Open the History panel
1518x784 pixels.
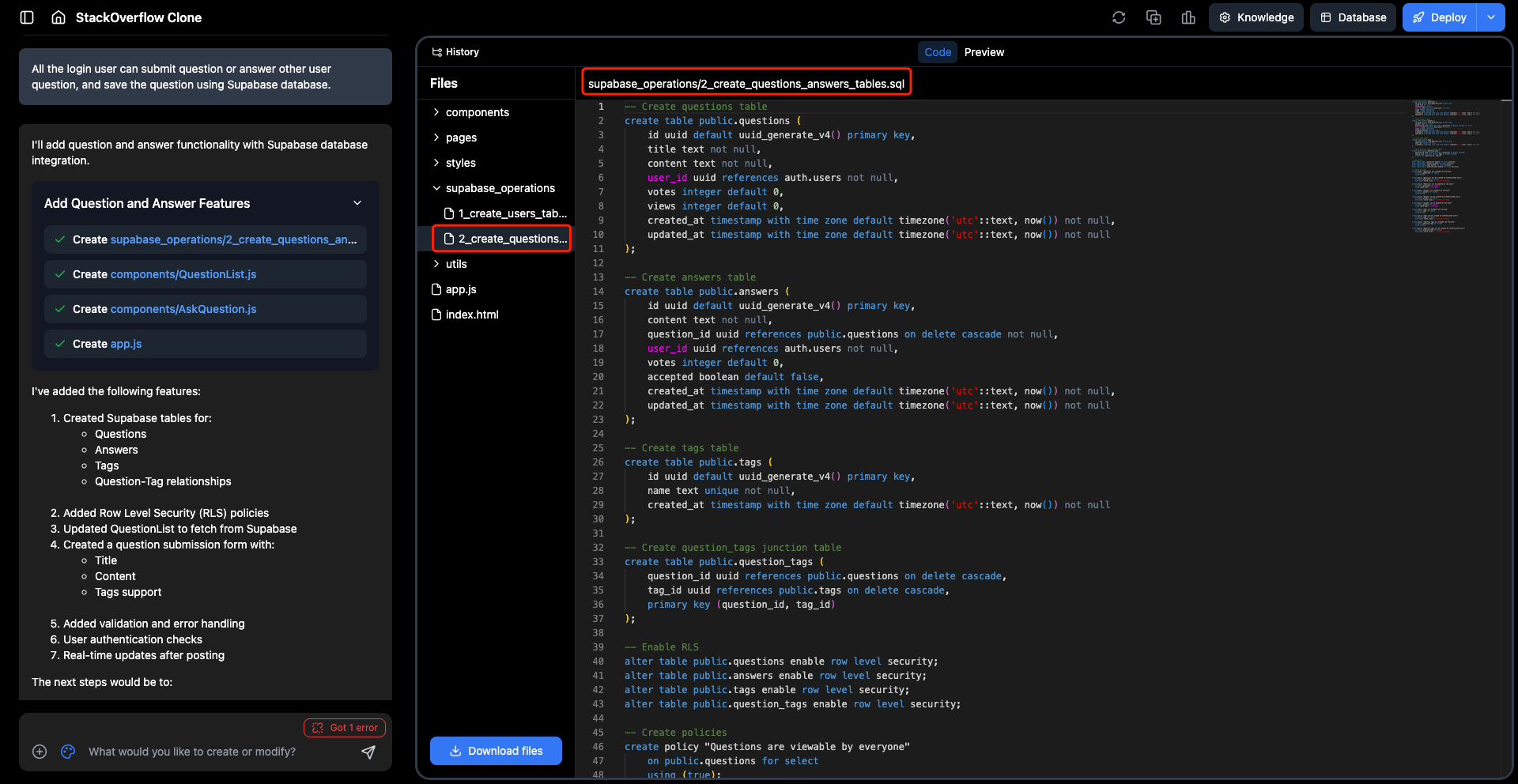(x=455, y=52)
